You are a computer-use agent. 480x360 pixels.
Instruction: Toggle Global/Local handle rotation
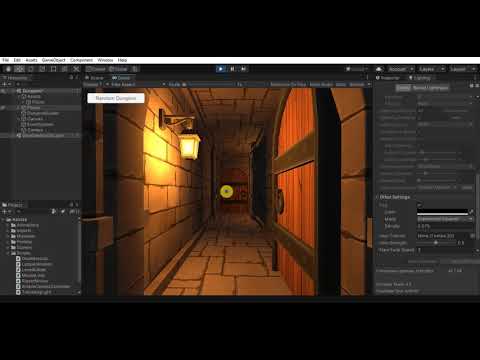(x=119, y=69)
